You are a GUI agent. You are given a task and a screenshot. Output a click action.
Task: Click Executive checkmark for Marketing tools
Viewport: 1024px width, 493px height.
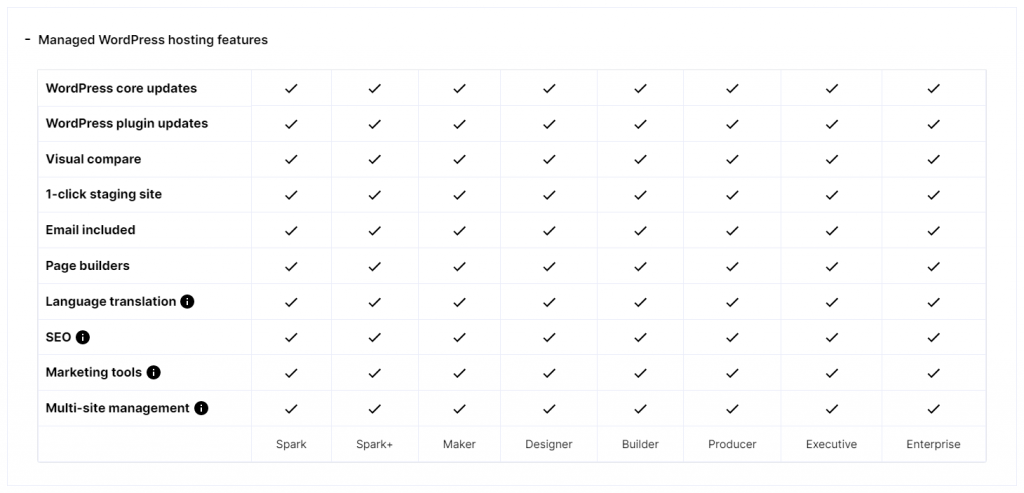(831, 373)
